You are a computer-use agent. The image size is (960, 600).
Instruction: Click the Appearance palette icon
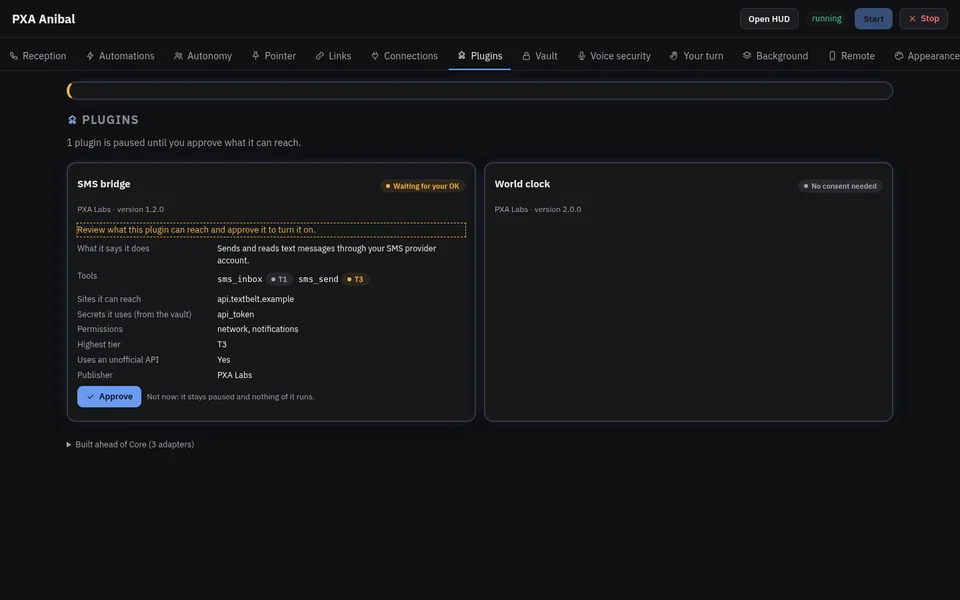899,56
